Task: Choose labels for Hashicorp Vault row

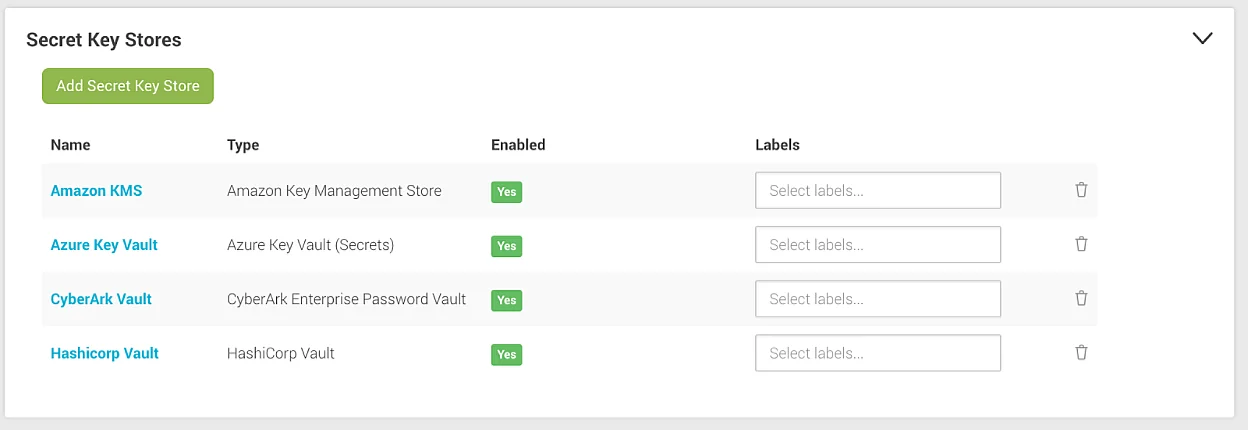Action: (x=878, y=352)
